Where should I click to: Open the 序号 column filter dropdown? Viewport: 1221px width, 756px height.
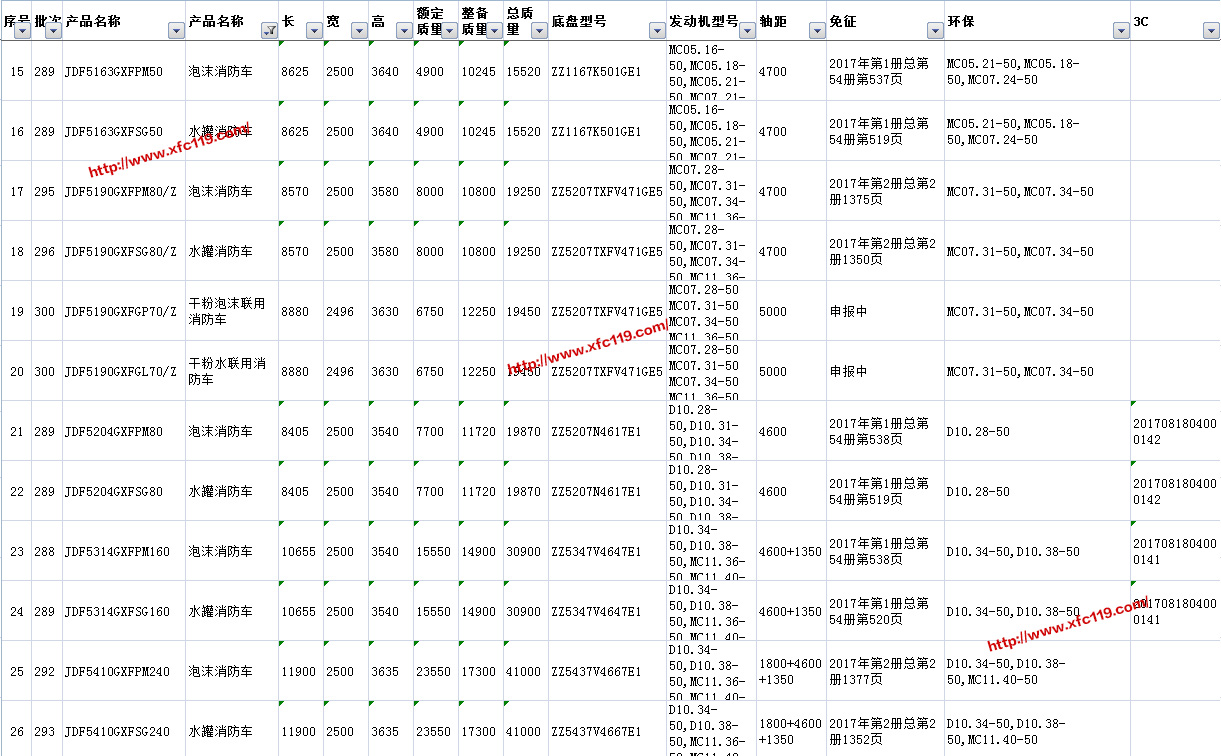click(x=22, y=31)
